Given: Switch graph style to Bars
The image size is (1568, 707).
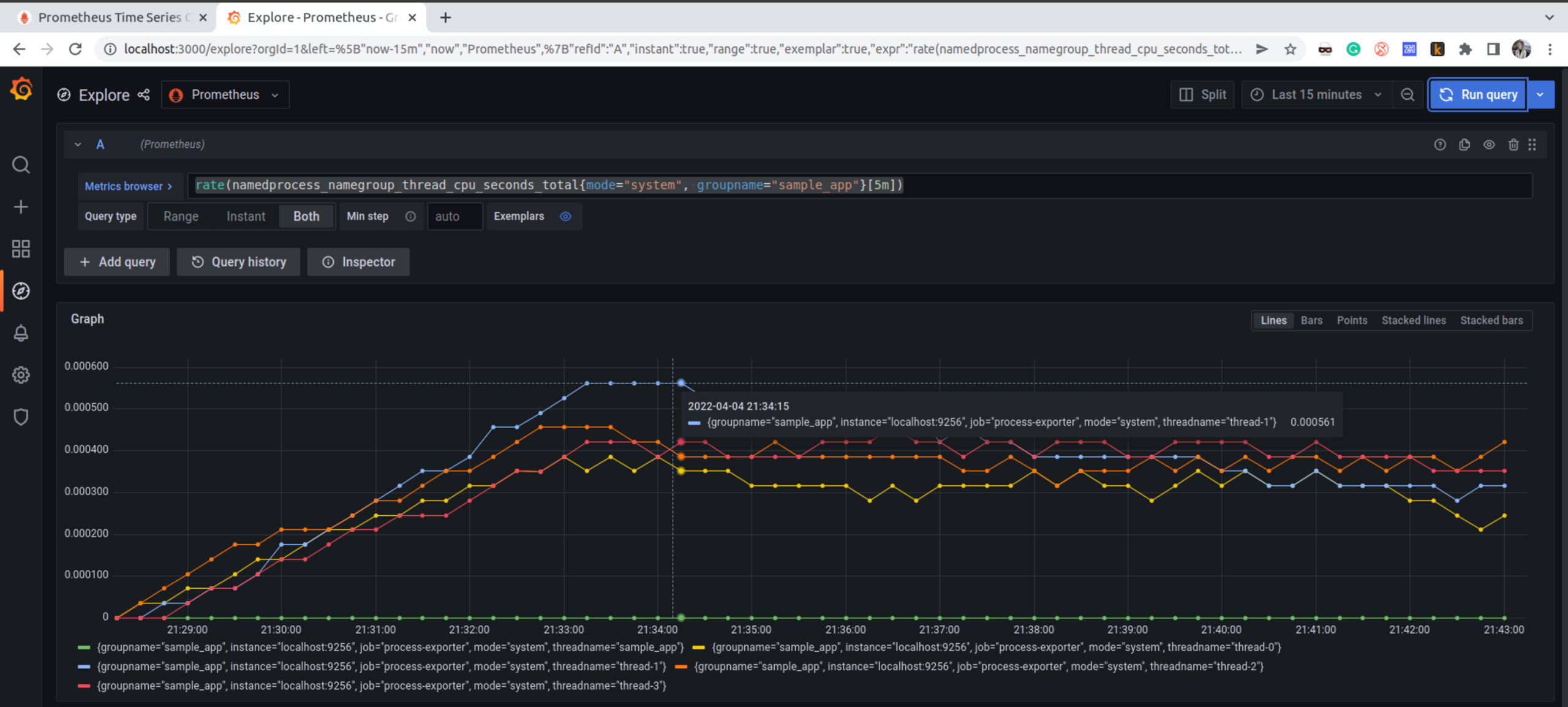Looking at the screenshot, I should [1311, 320].
